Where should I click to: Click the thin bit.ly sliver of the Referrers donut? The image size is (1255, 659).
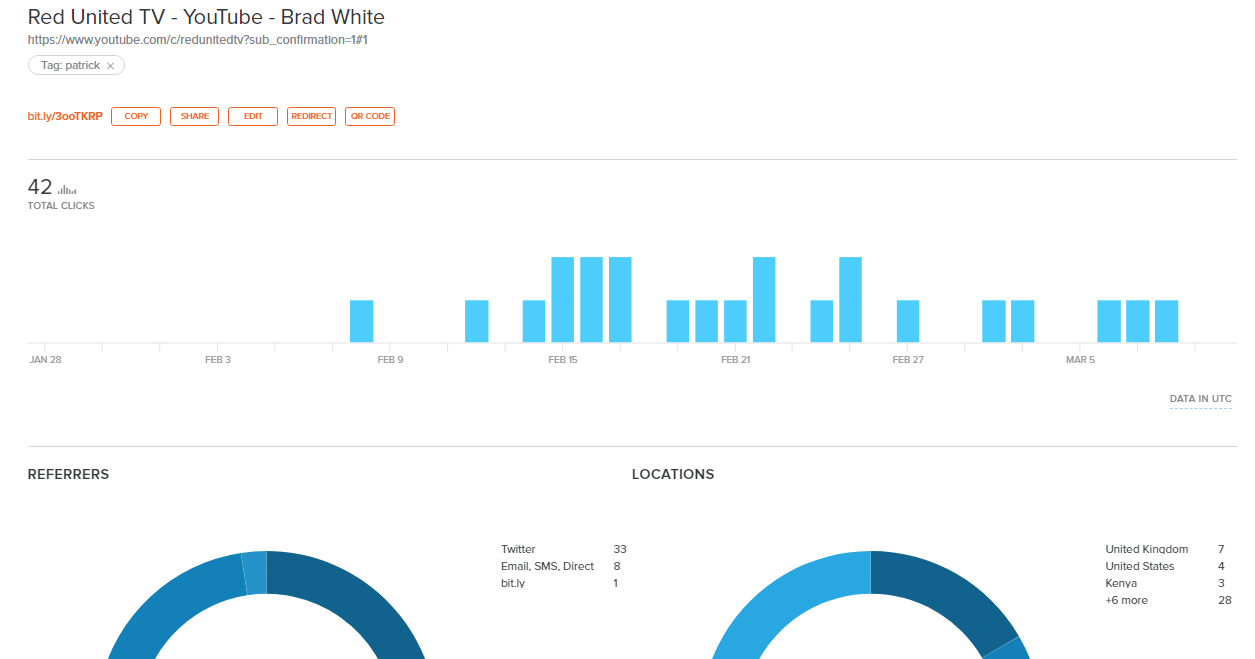pos(255,573)
